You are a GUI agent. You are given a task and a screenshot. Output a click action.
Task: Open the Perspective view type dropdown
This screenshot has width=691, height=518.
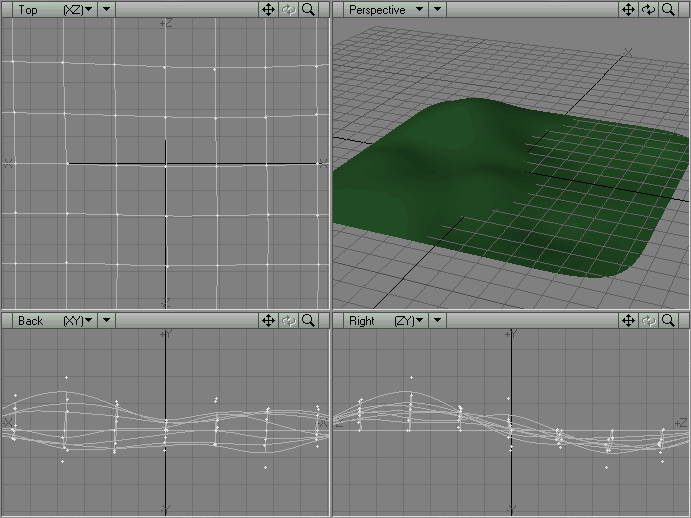386,9
